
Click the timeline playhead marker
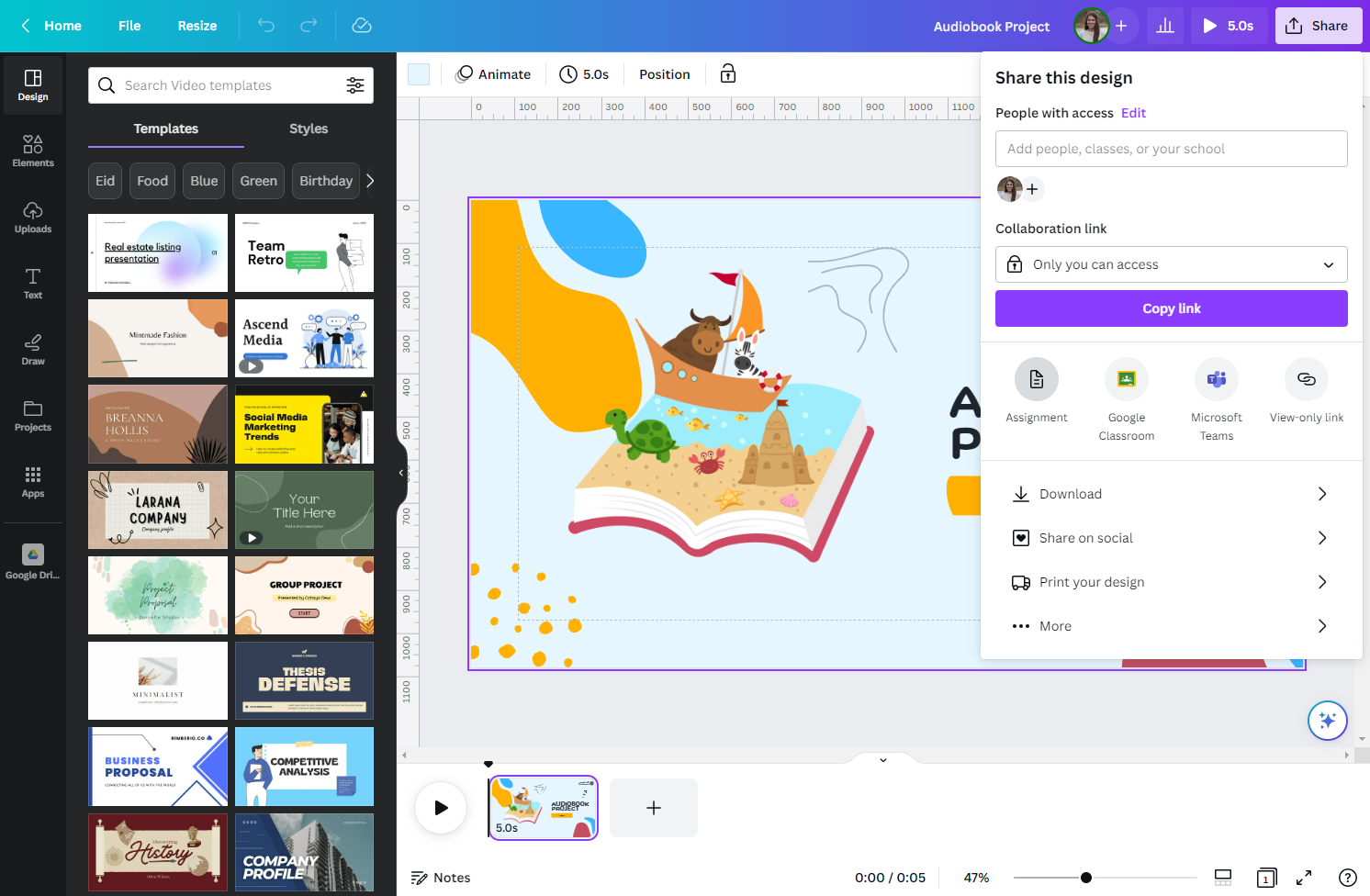coord(488,764)
